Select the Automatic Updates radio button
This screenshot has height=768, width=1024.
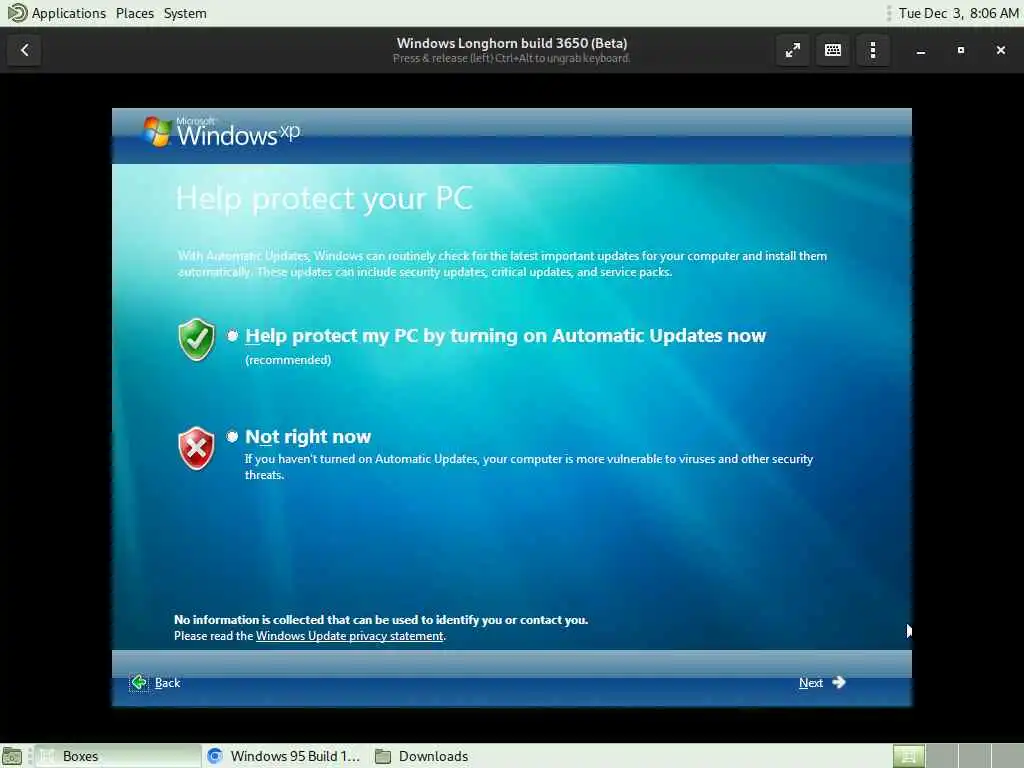click(232, 336)
